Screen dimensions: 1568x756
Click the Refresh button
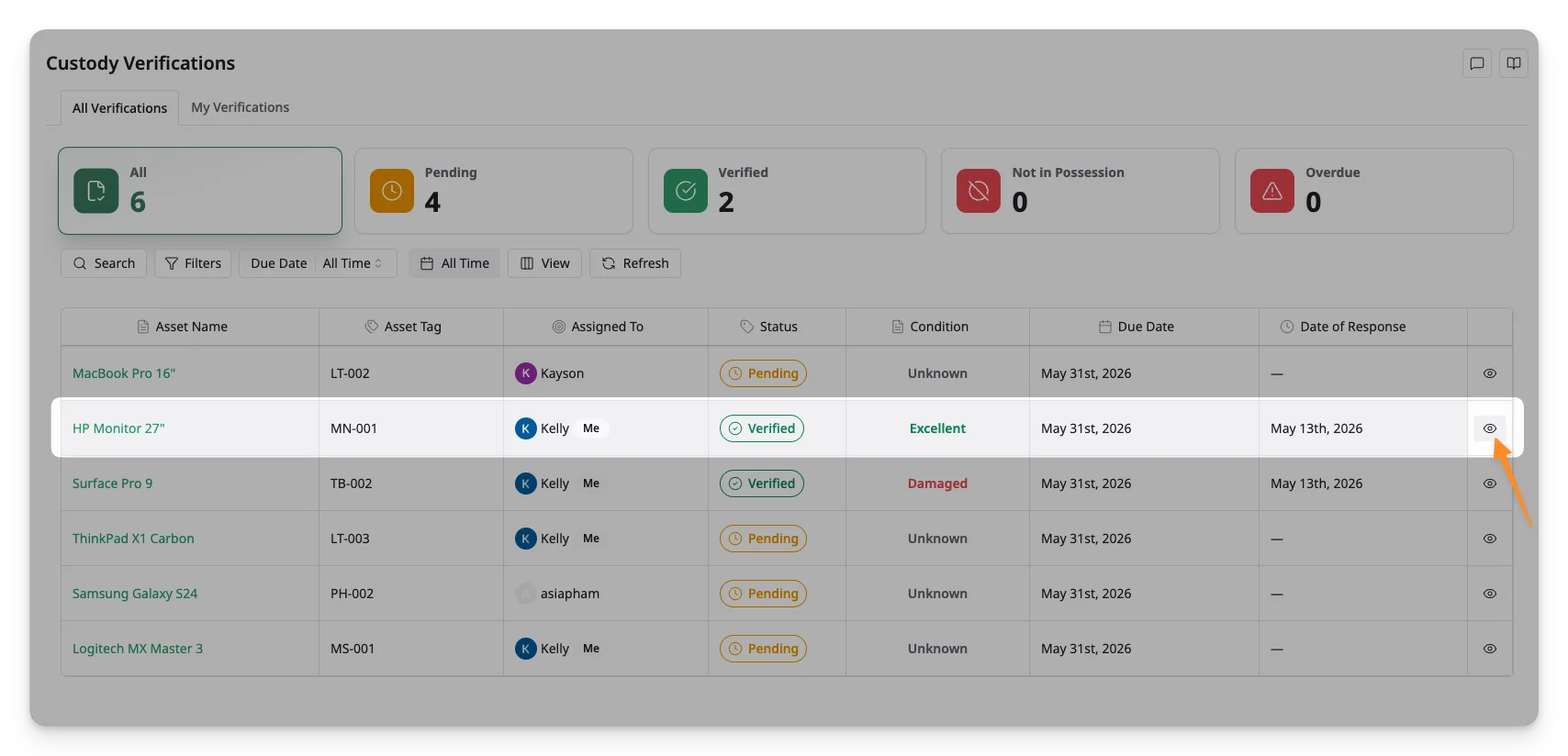pos(635,263)
